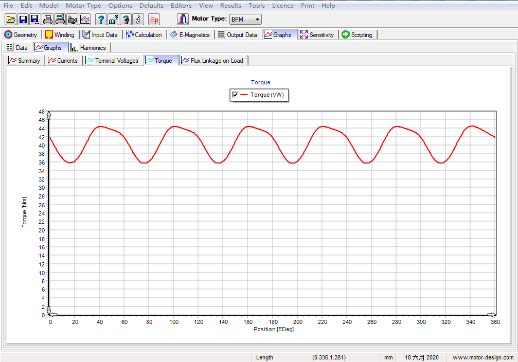This screenshot has height=362, width=518.
Task: Switch to the Geometry tab
Action: point(21,35)
